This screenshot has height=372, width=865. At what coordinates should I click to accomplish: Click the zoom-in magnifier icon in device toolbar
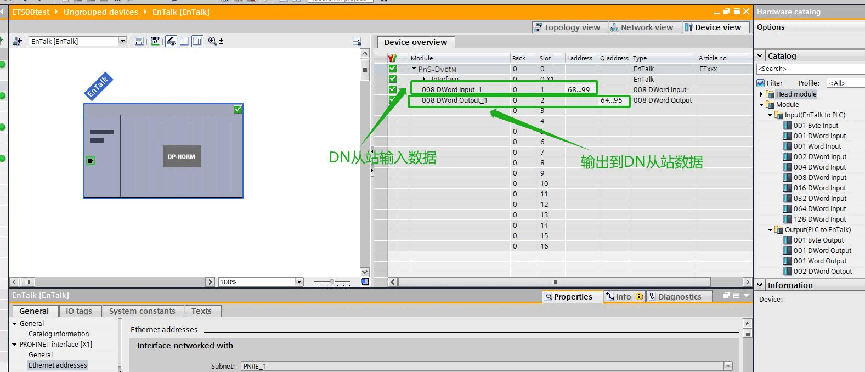(x=212, y=41)
